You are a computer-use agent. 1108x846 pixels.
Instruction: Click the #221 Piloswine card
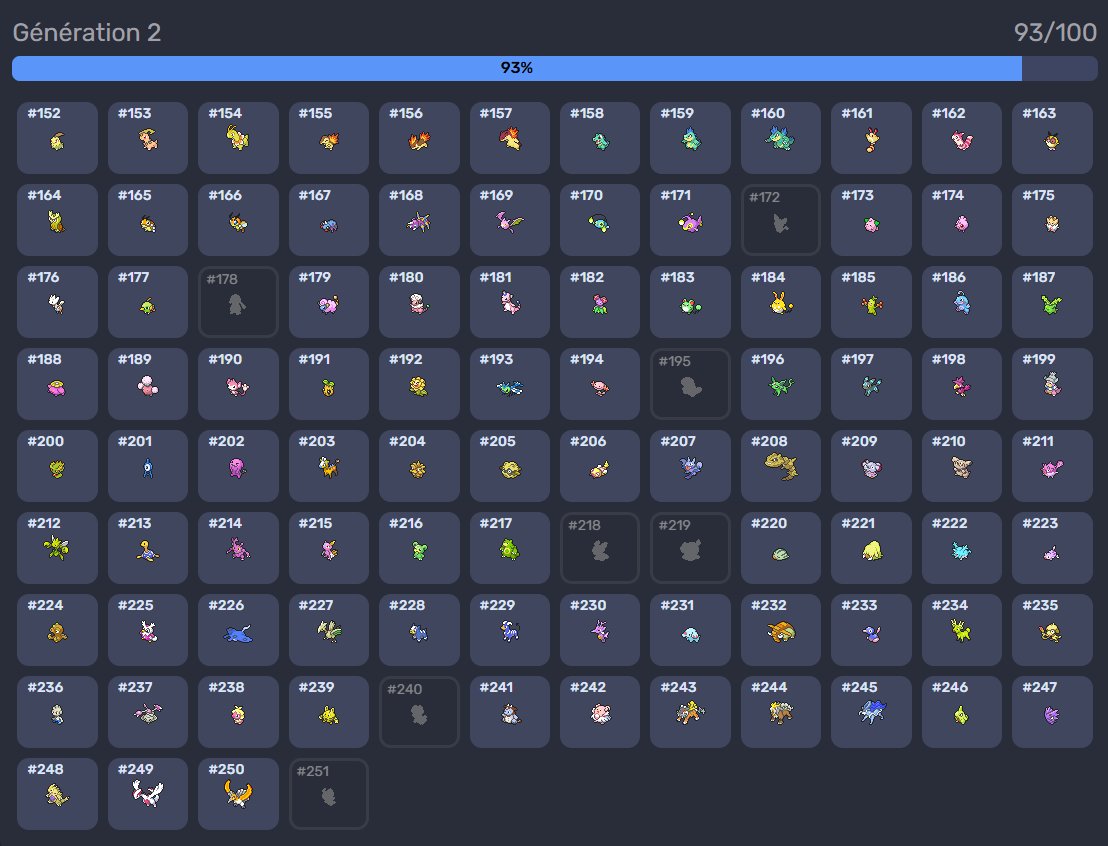click(871, 548)
